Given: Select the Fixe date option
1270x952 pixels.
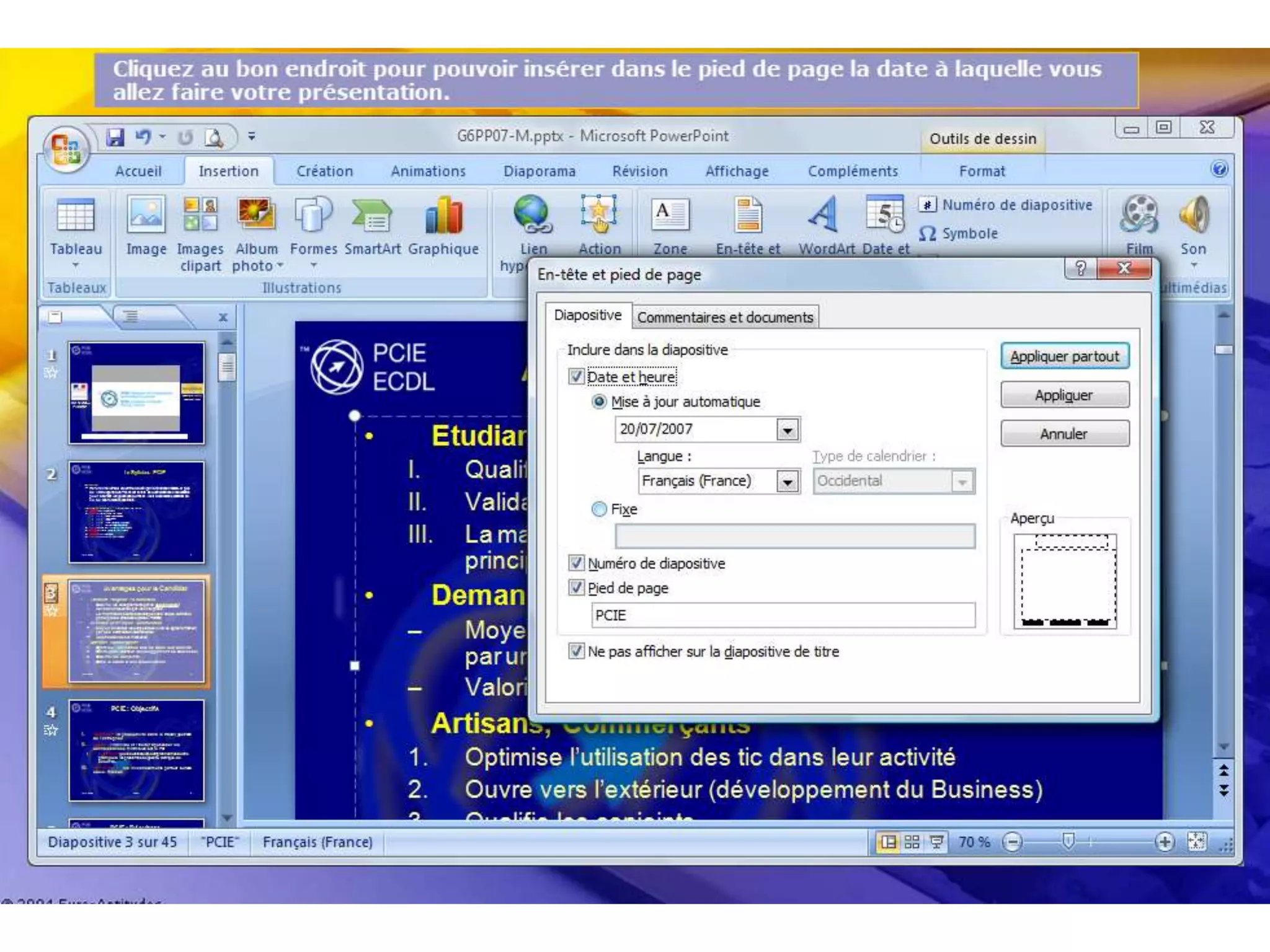Looking at the screenshot, I should pos(599,509).
